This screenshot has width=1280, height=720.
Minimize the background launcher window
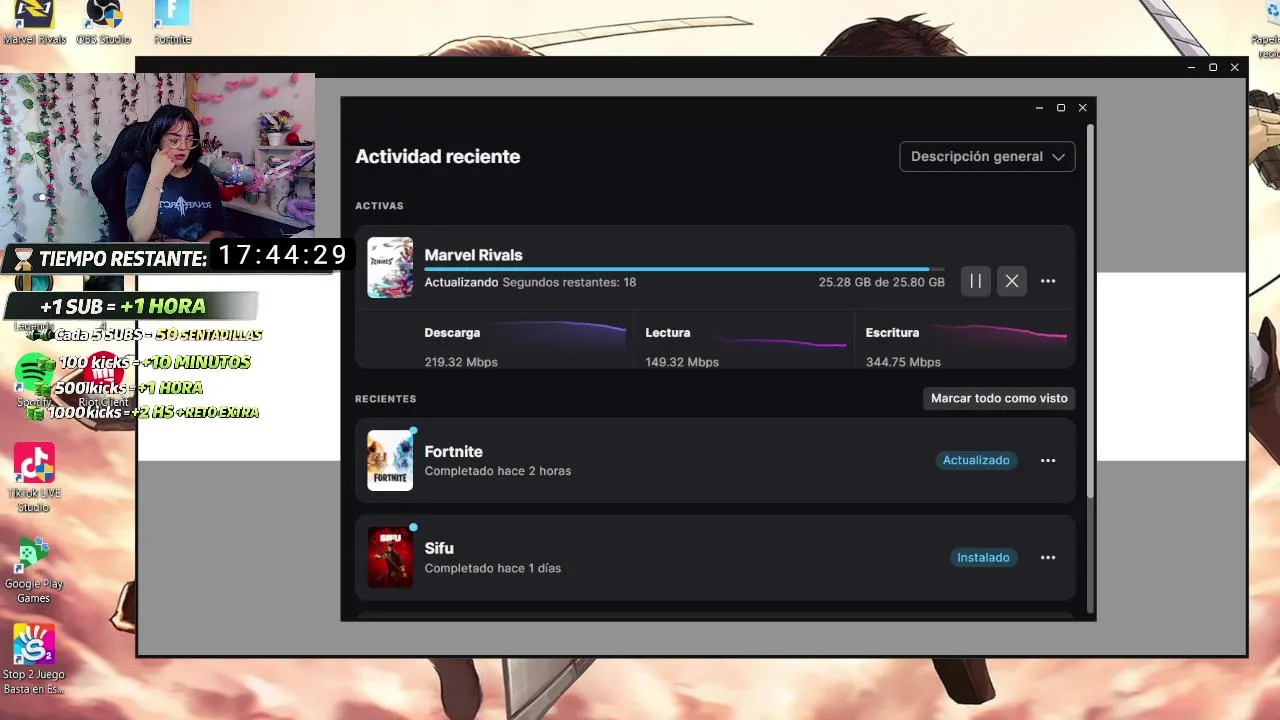tap(1191, 67)
